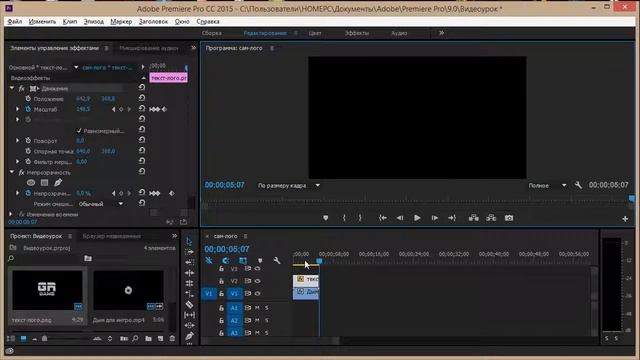Open the Clip menu

(69, 21)
